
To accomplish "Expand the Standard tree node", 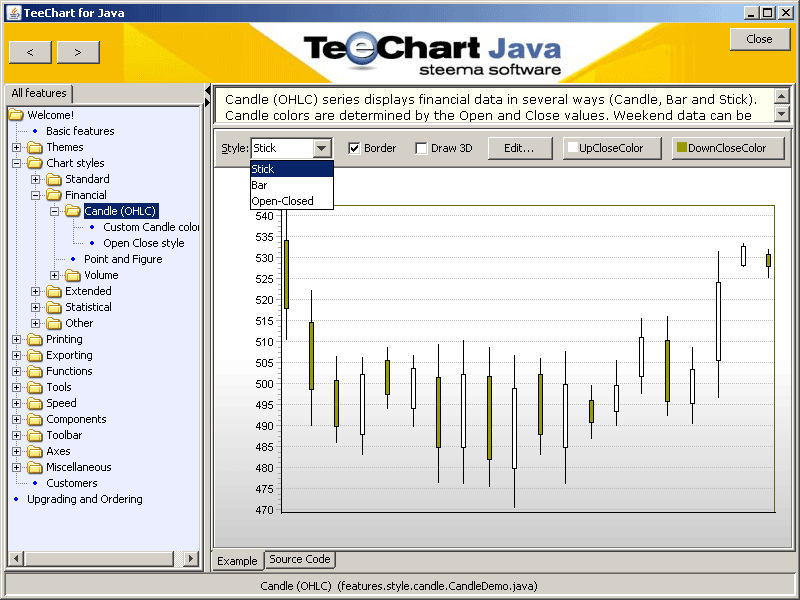I will 35,179.
